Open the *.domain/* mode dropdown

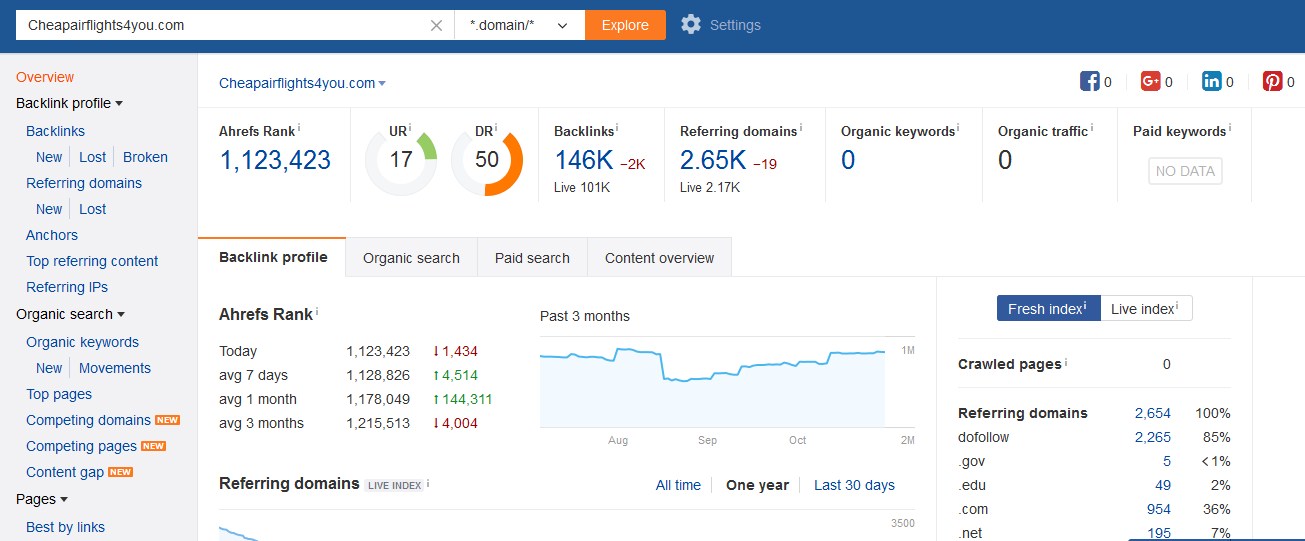519,25
